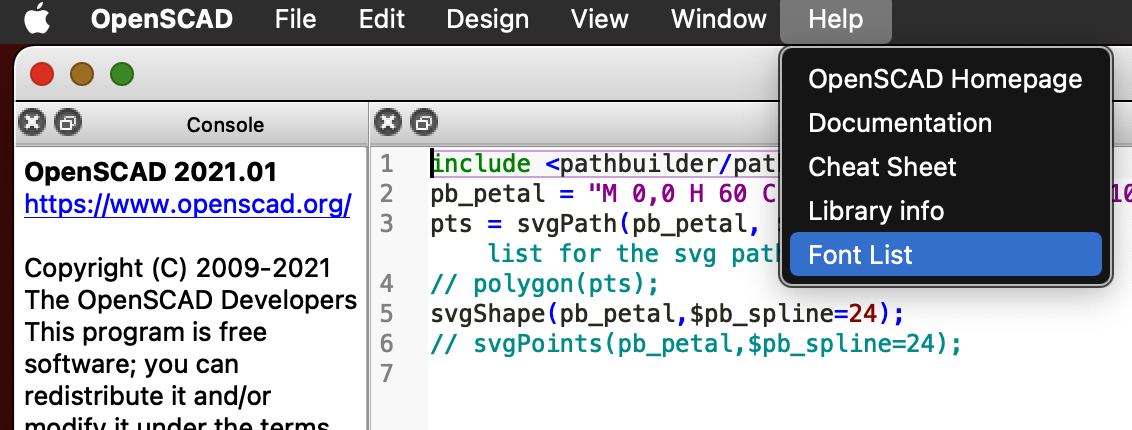This screenshot has width=1132, height=430.
Task: Select Library info in Help menu
Action: 875,211
